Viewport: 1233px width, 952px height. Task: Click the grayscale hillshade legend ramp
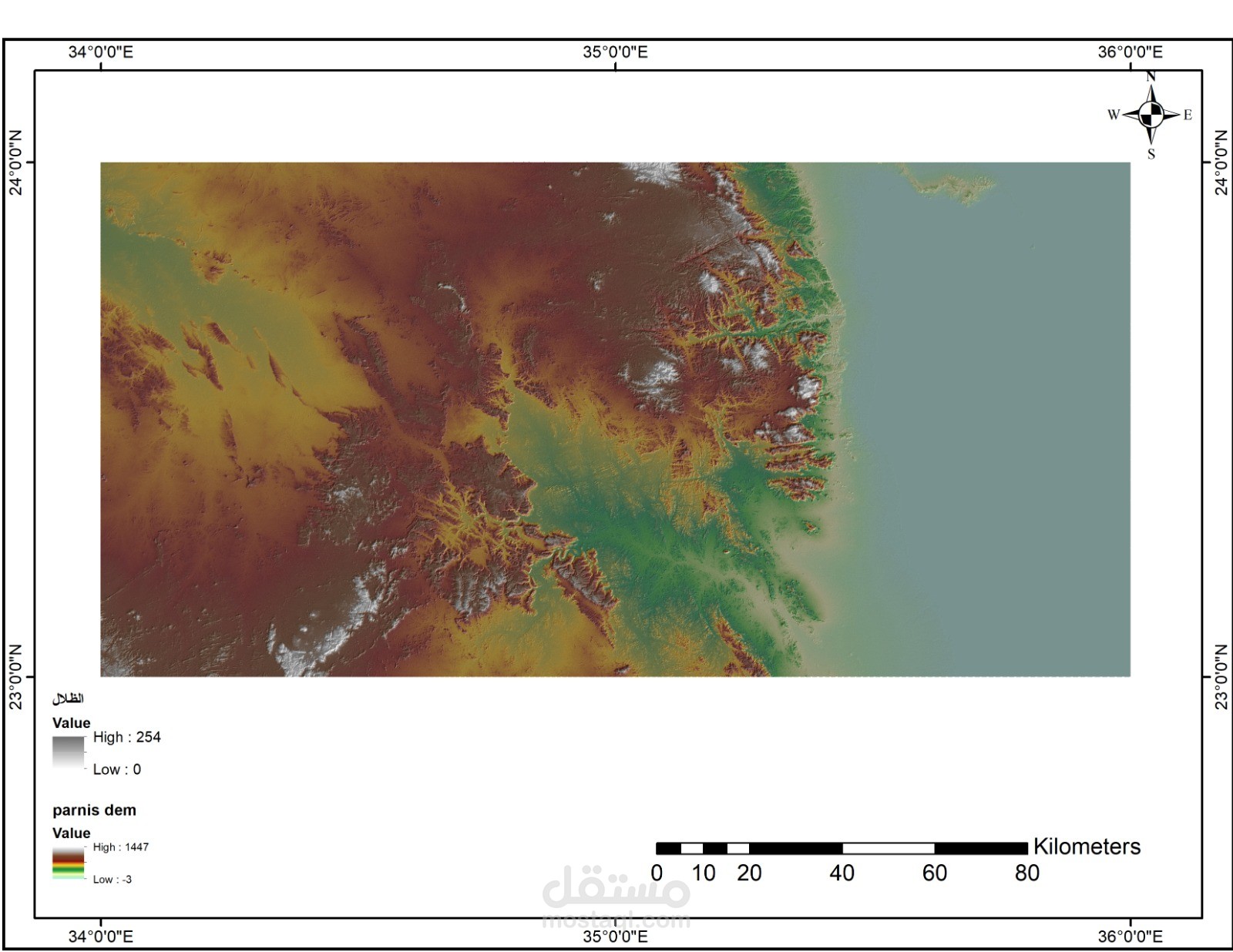point(69,753)
